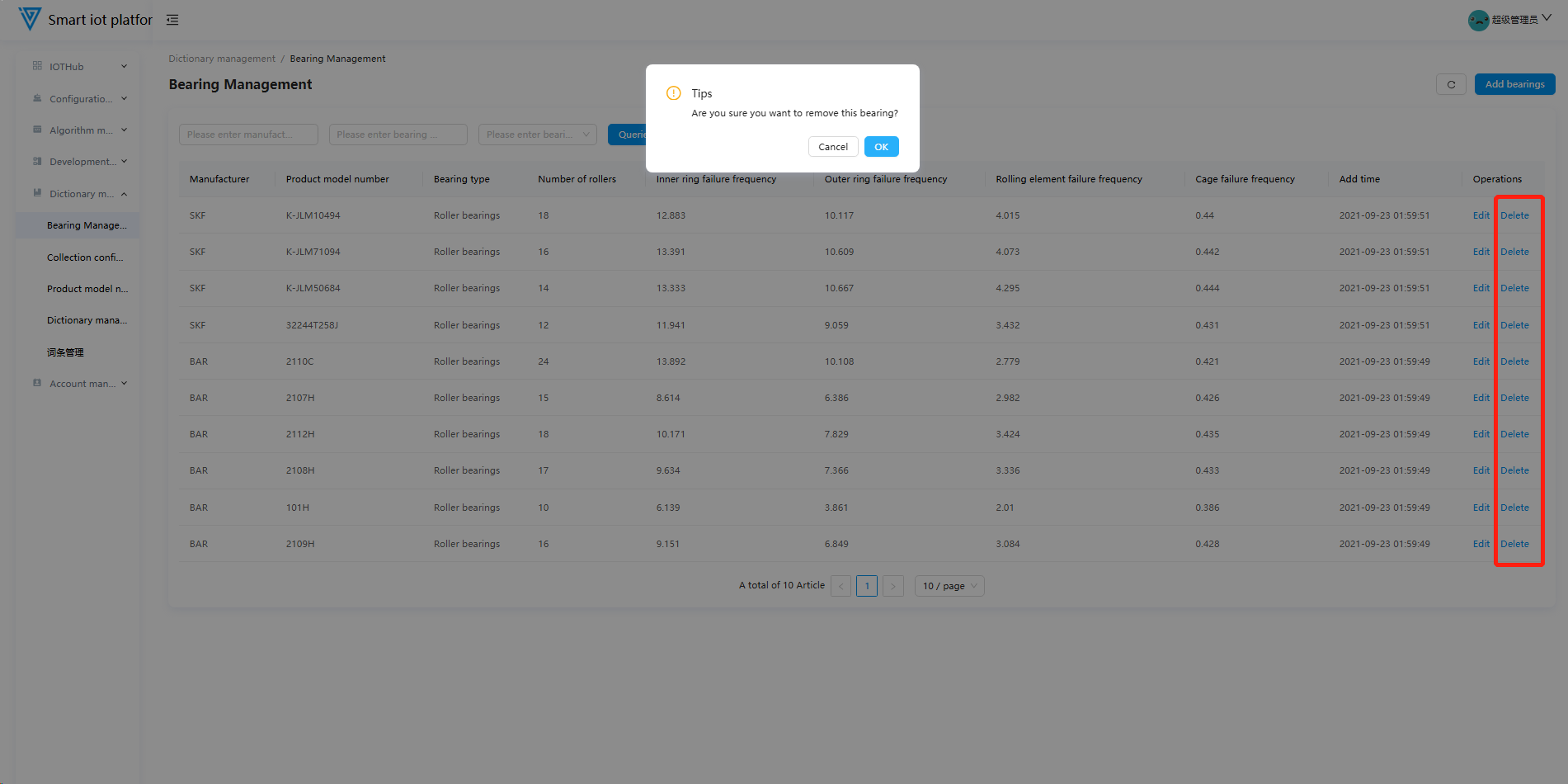Delete the 32244T258J bearing row
The height and width of the screenshot is (784, 1568).
pyautogui.click(x=1514, y=325)
